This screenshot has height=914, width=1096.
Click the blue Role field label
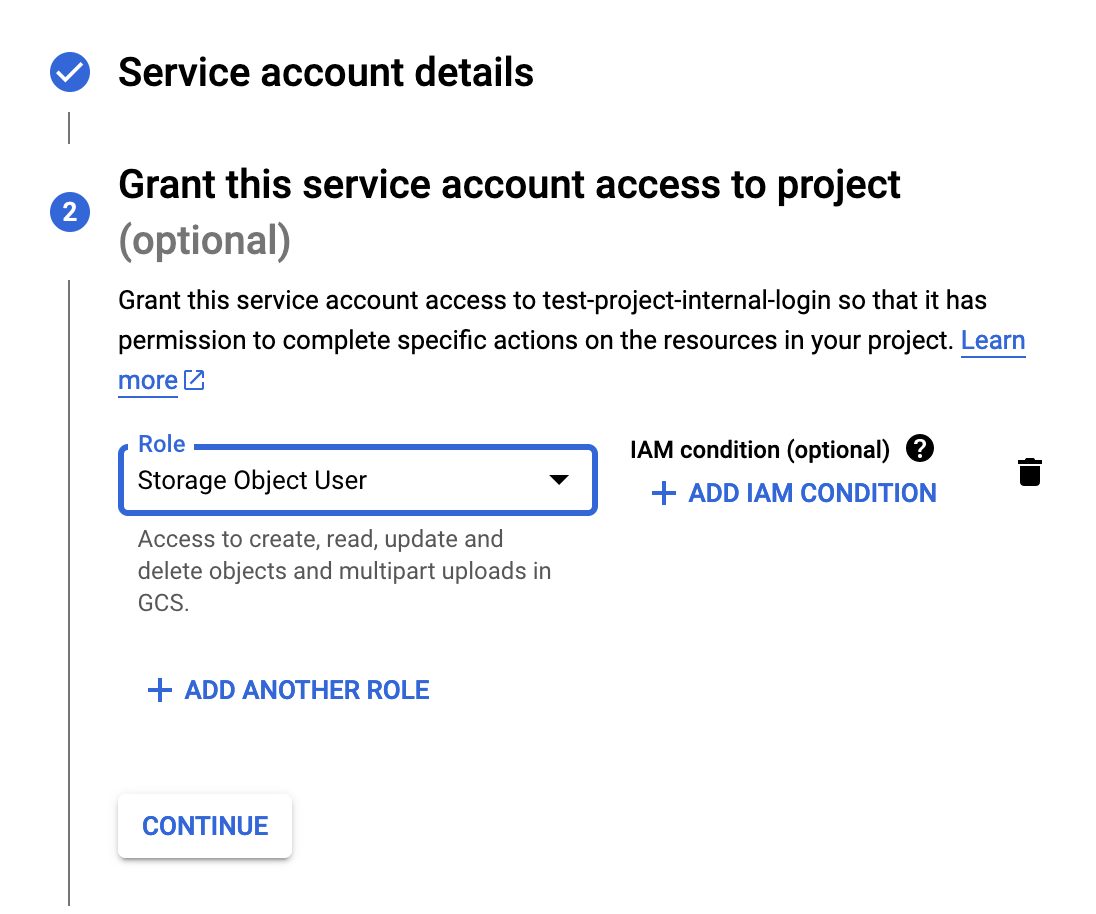click(161, 444)
